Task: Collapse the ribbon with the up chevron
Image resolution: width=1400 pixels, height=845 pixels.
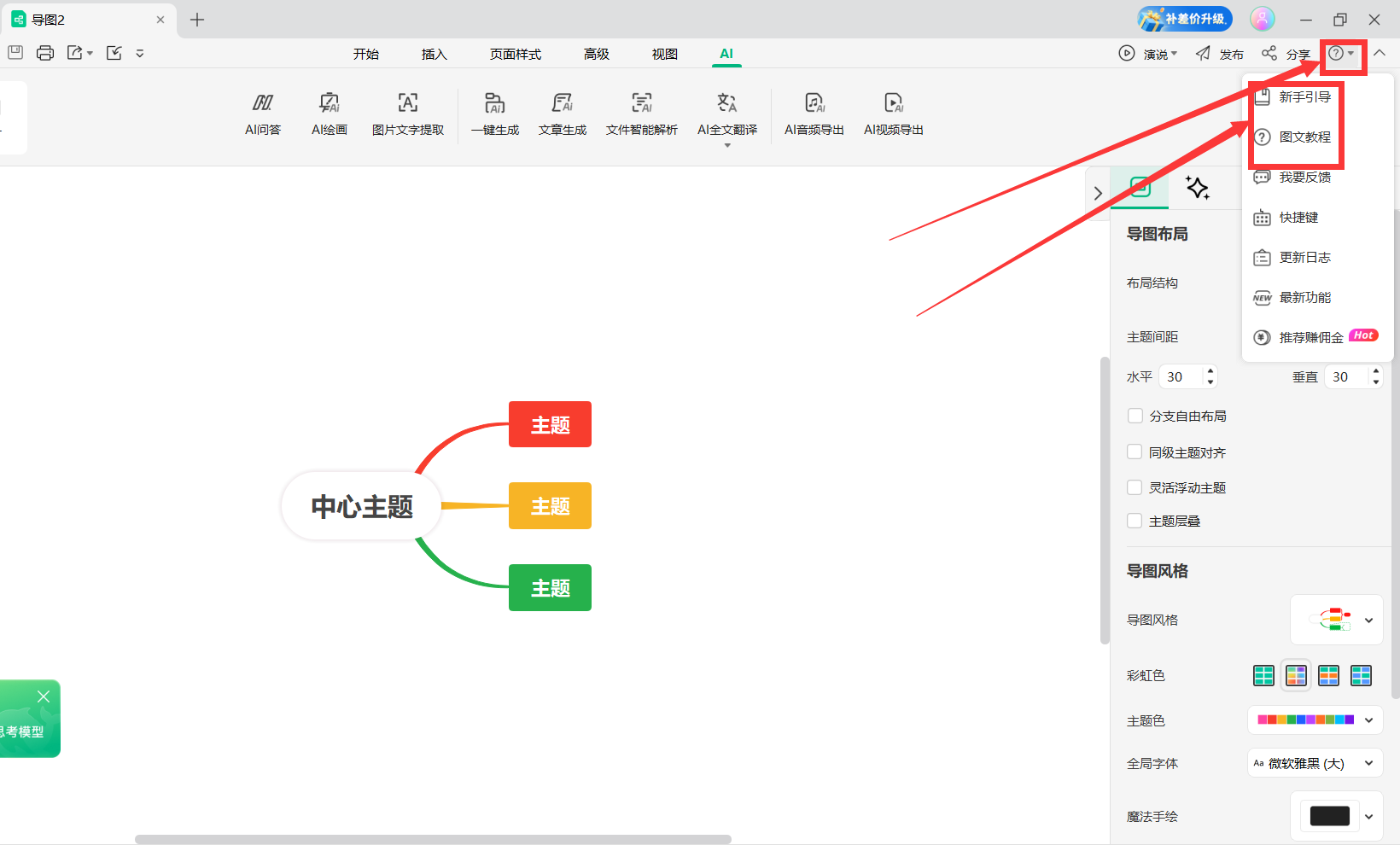Action: point(1380,53)
